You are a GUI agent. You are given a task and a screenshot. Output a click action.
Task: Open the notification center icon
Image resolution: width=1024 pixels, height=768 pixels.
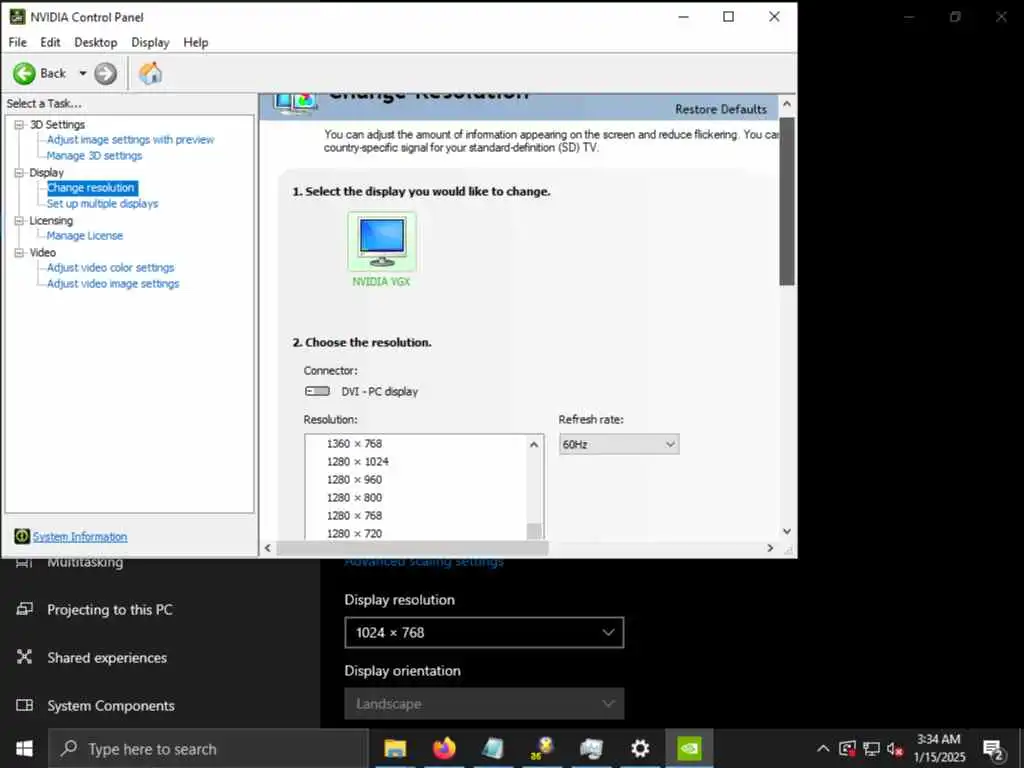pyautogui.click(x=993, y=749)
